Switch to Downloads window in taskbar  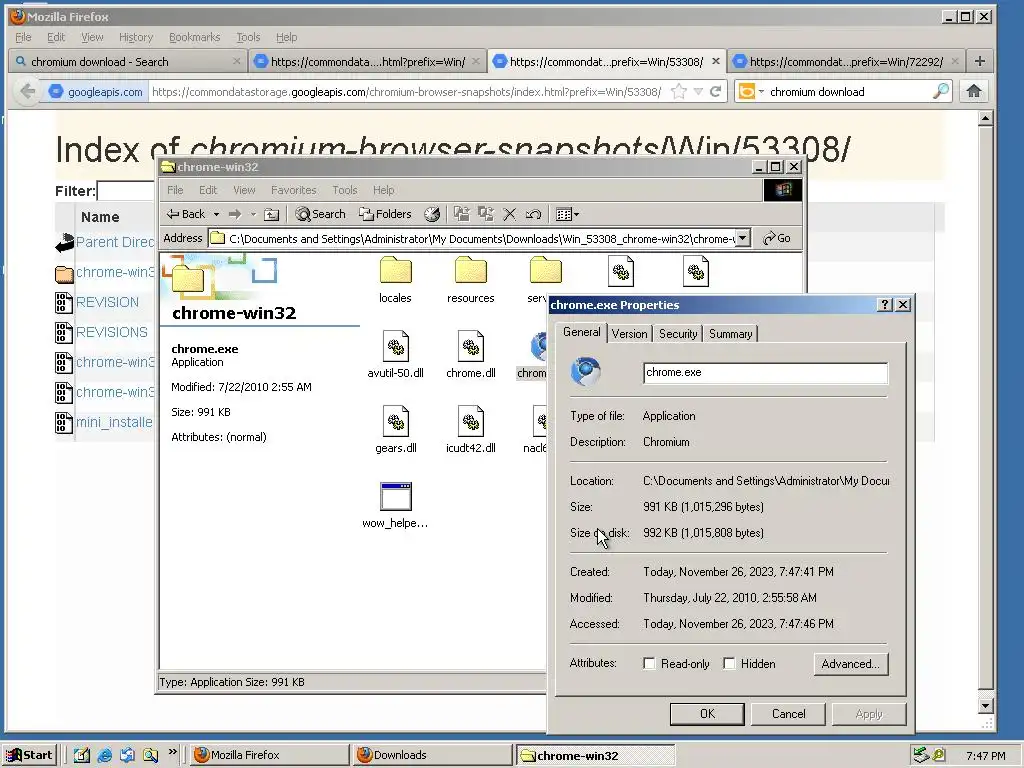432,755
